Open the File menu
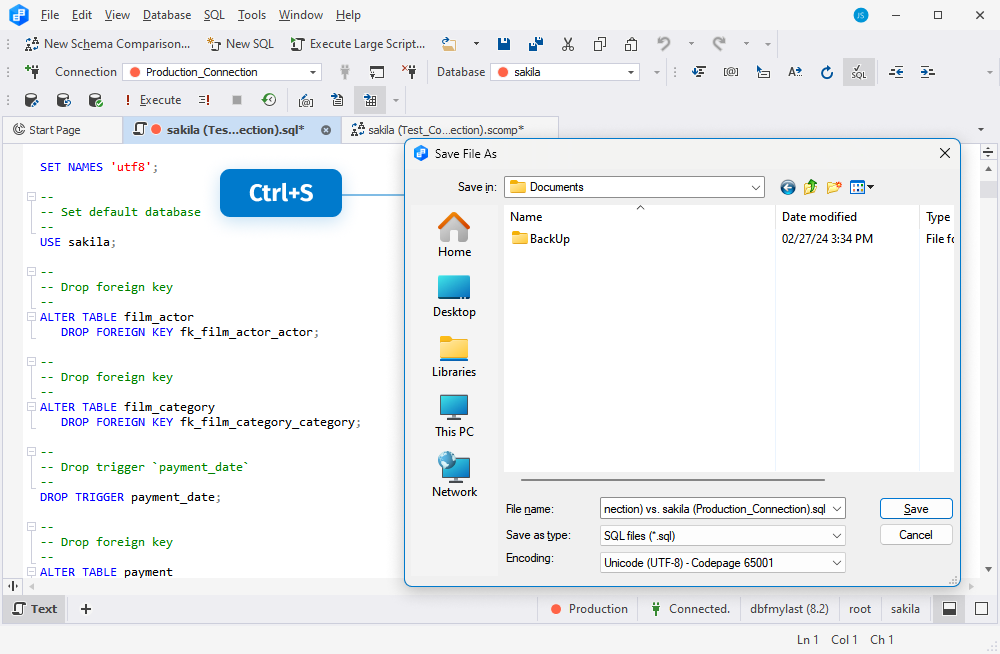This screenshot has width=1000, height=654. coord(50,15)
